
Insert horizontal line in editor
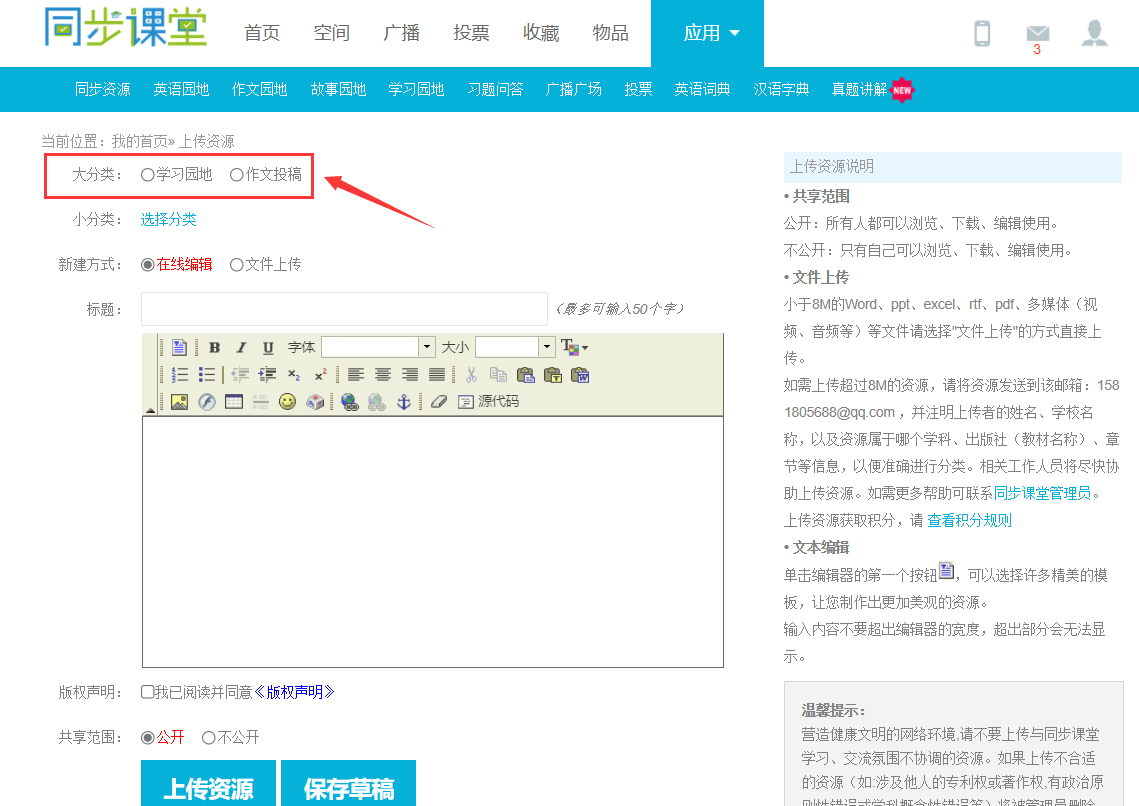[261, 402]
